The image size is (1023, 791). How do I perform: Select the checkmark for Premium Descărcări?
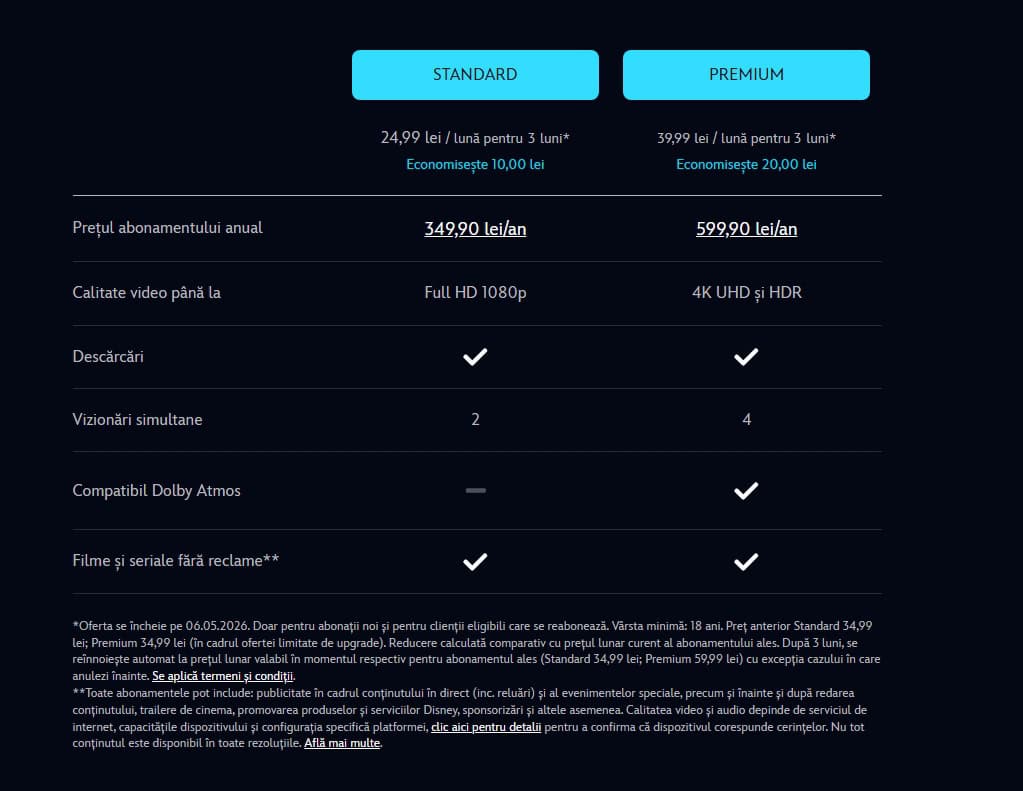[746, 356]
